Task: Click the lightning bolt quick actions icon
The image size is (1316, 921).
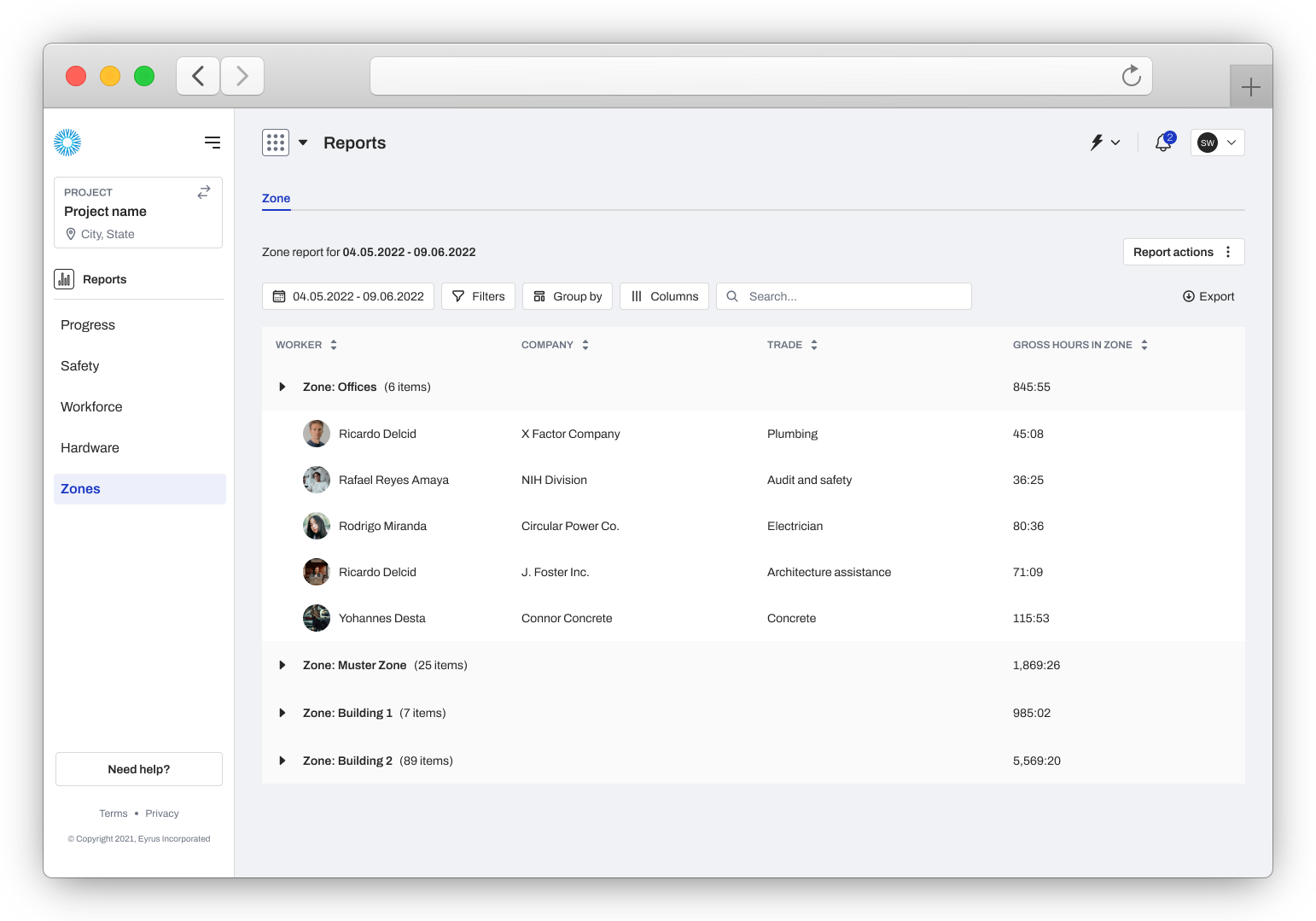Action: coord(1098,143)
